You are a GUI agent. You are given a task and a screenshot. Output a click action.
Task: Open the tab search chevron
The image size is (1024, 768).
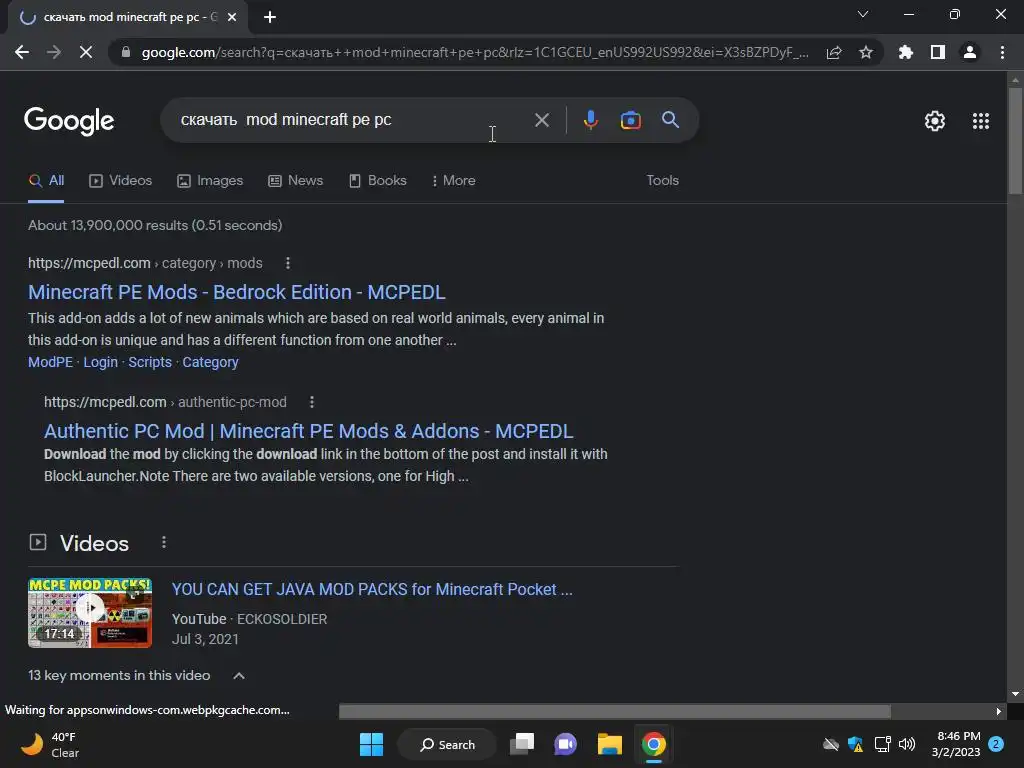863,14
